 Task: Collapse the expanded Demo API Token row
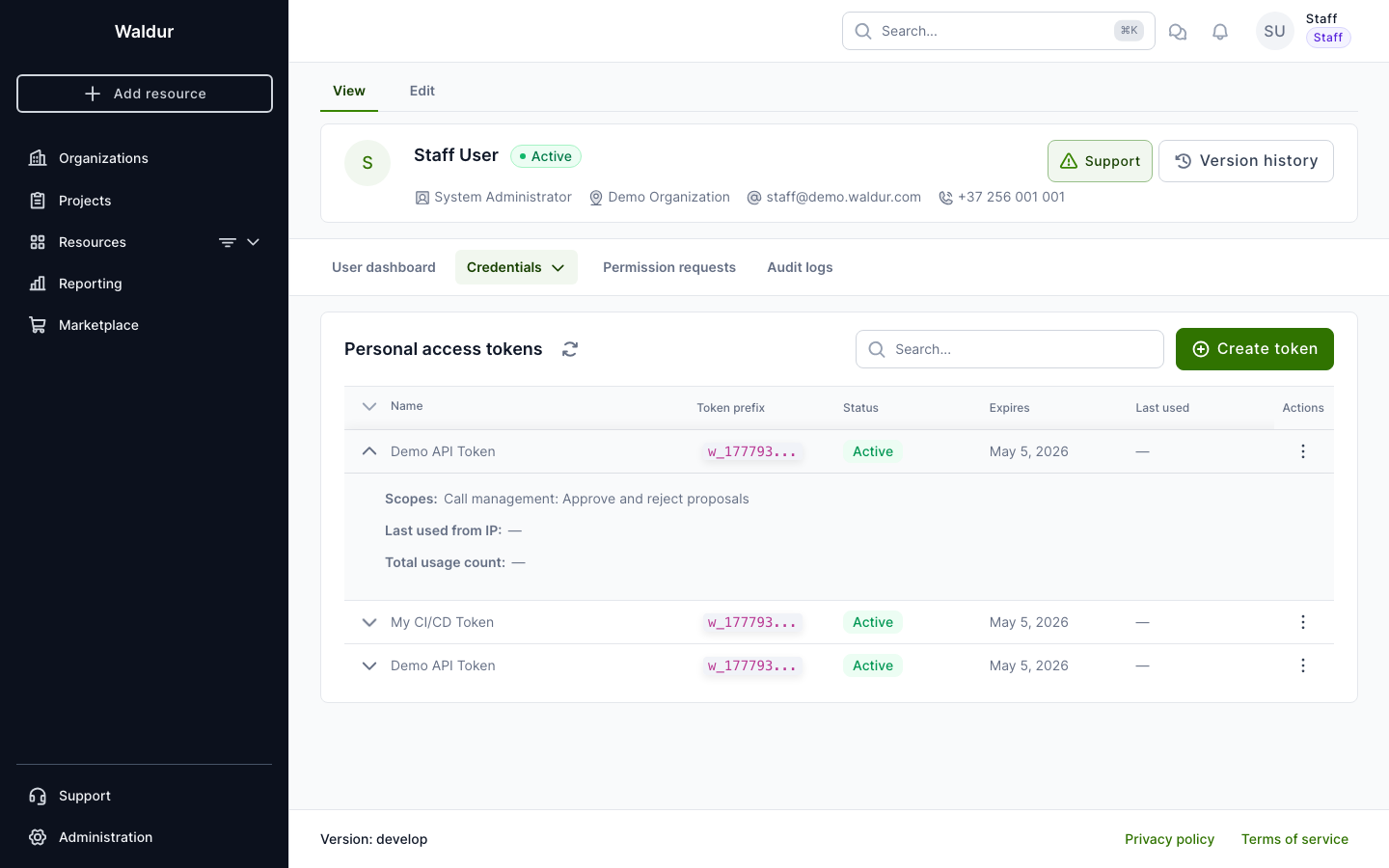tap(369, 451)
